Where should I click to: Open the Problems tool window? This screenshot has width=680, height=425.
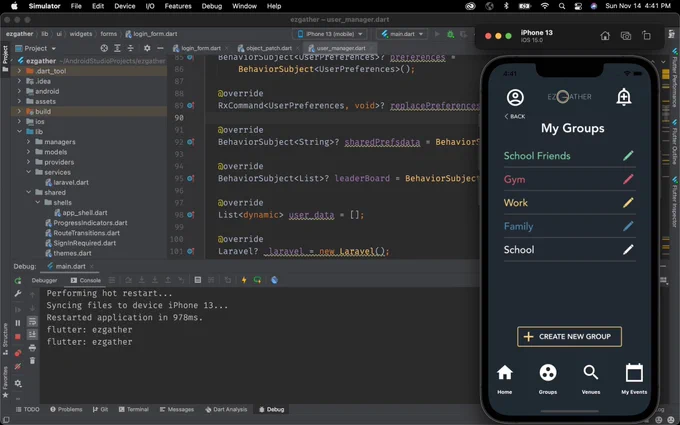(x=66, y=409)
